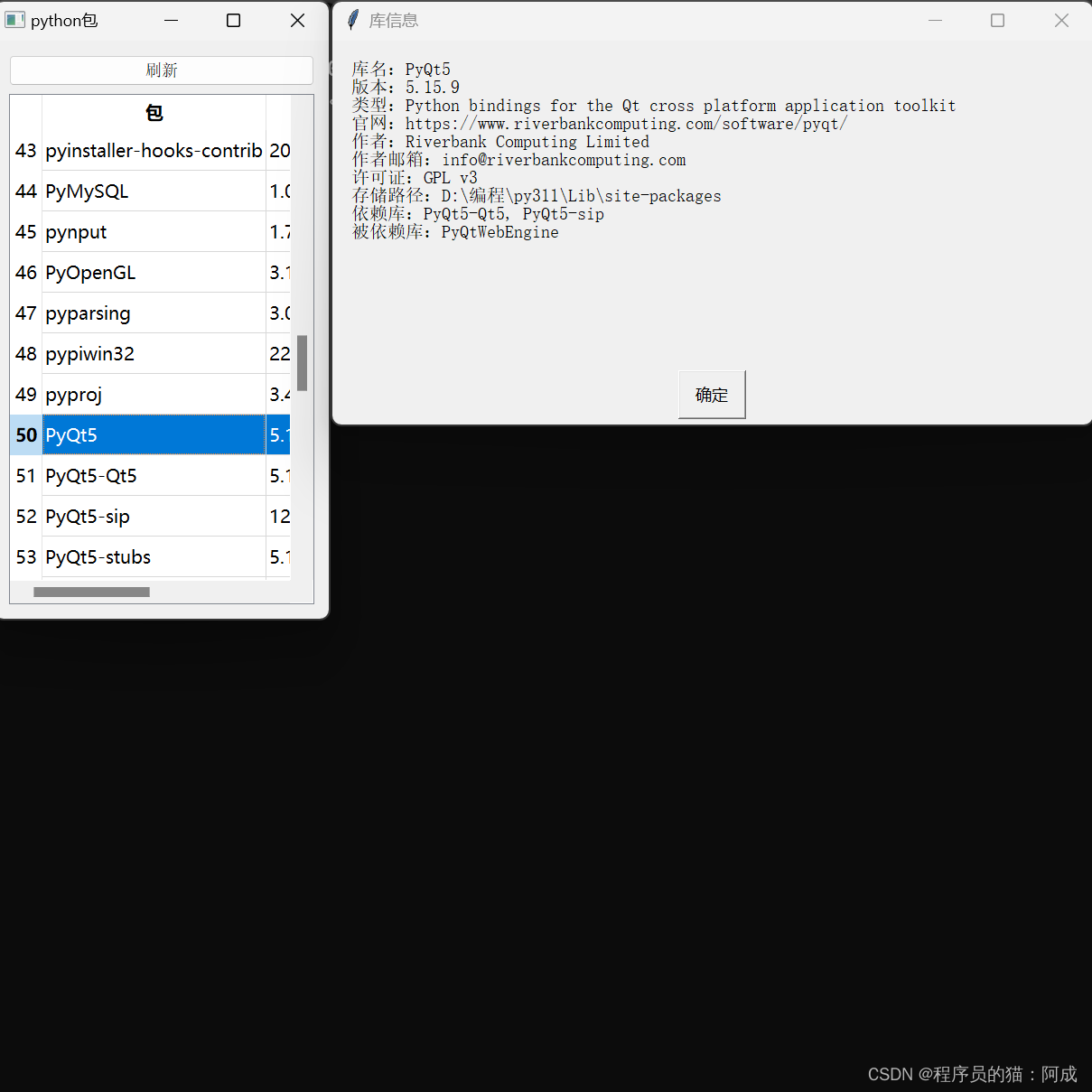Select the highlighted PyQt5 package cell
This screenshot has width=1092, height=1092.
pyautogui.click(x=154, y=435)
